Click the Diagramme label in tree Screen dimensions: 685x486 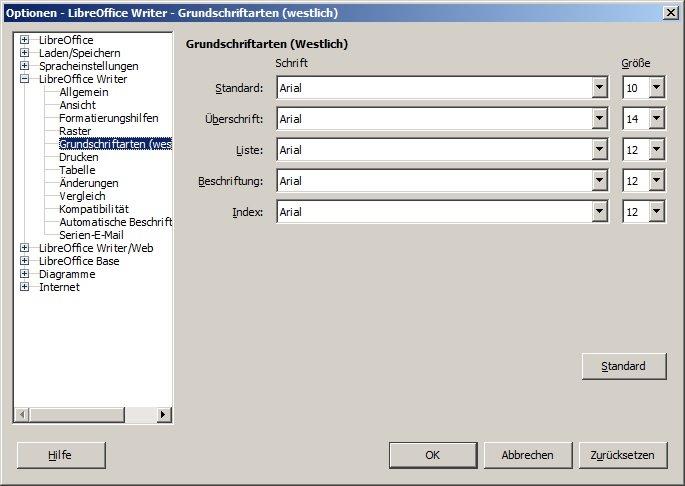67,274
